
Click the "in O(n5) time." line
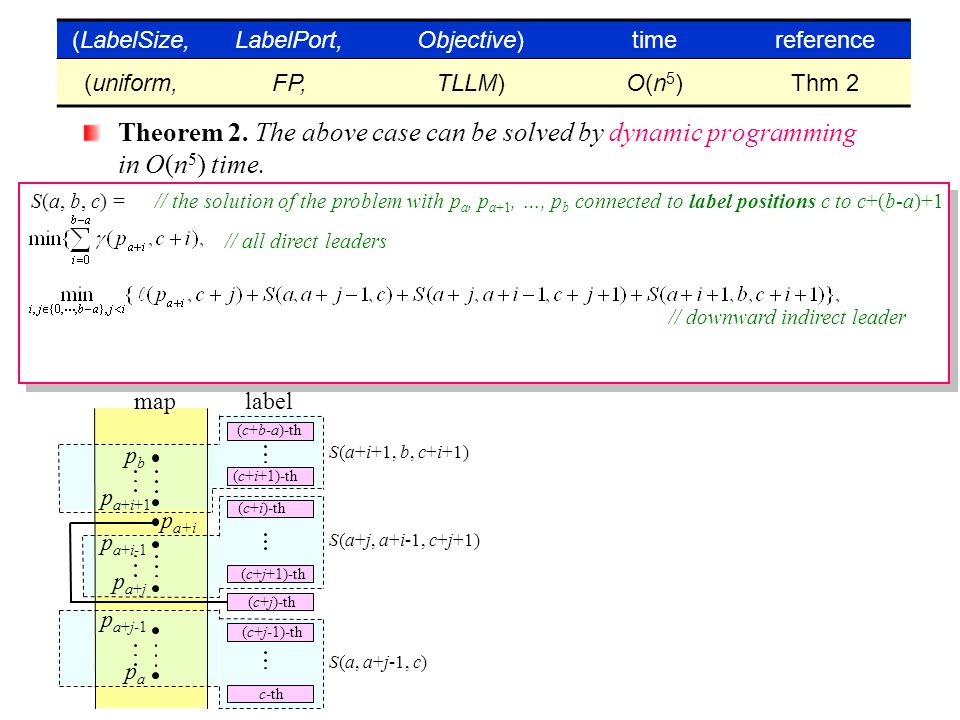191,165
